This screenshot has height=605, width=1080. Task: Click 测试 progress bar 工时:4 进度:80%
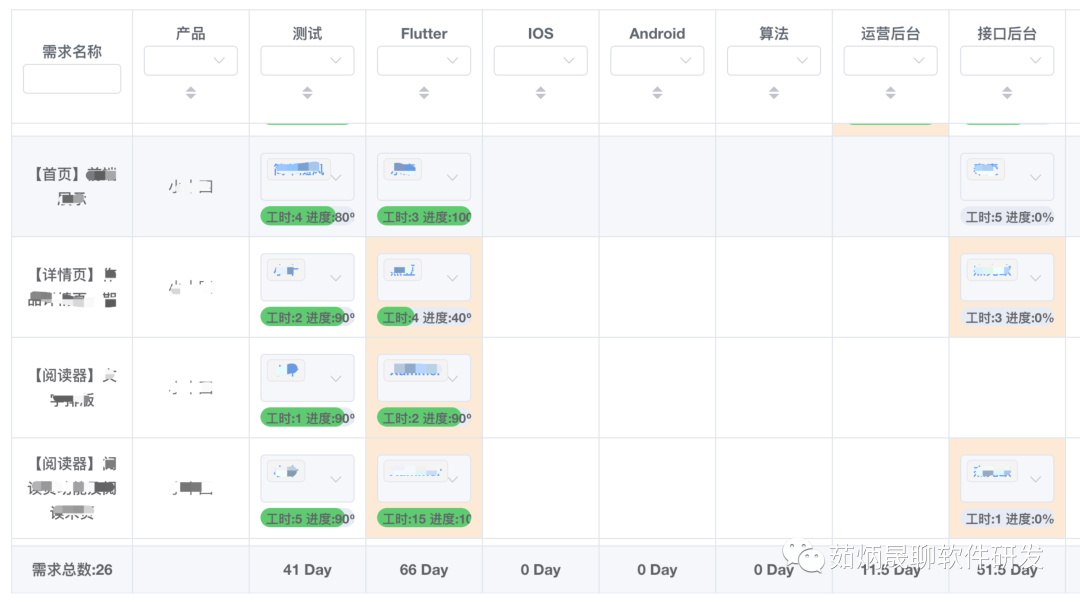[x=307, y=216]
